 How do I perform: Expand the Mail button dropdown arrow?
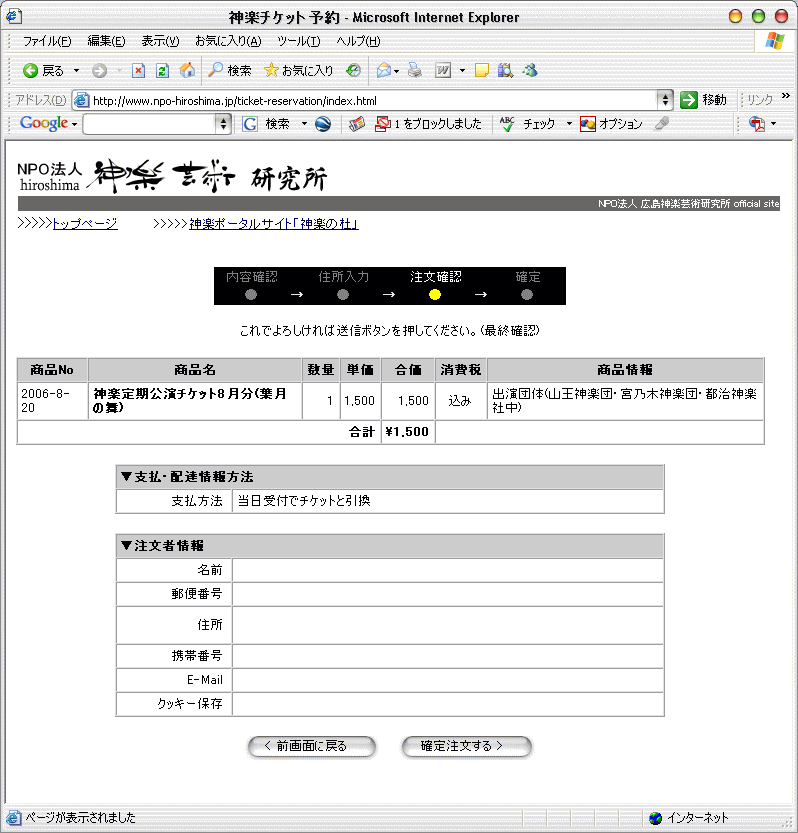tap(396, 71)
